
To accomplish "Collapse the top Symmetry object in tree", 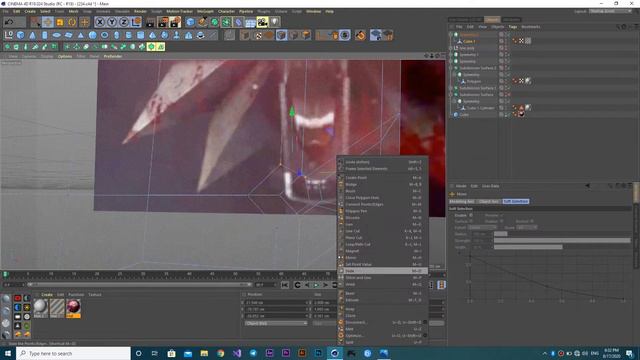I will 451,35.
